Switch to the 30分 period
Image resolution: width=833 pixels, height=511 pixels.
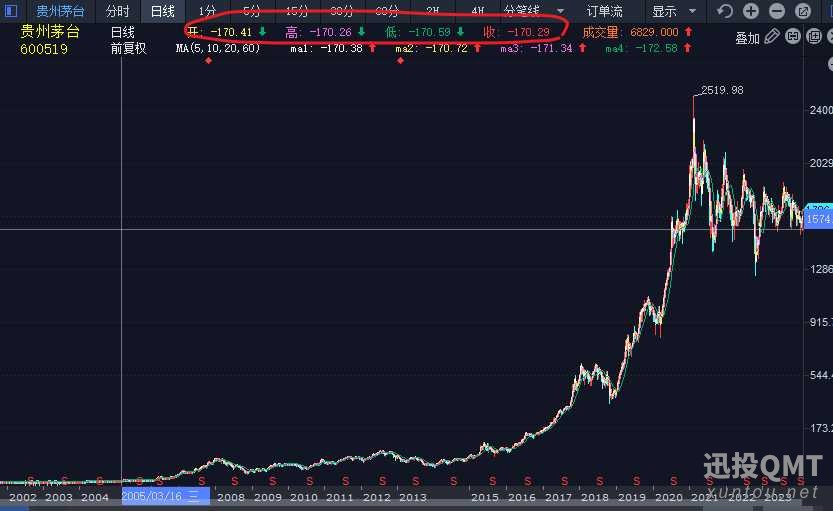click(341, 11)
